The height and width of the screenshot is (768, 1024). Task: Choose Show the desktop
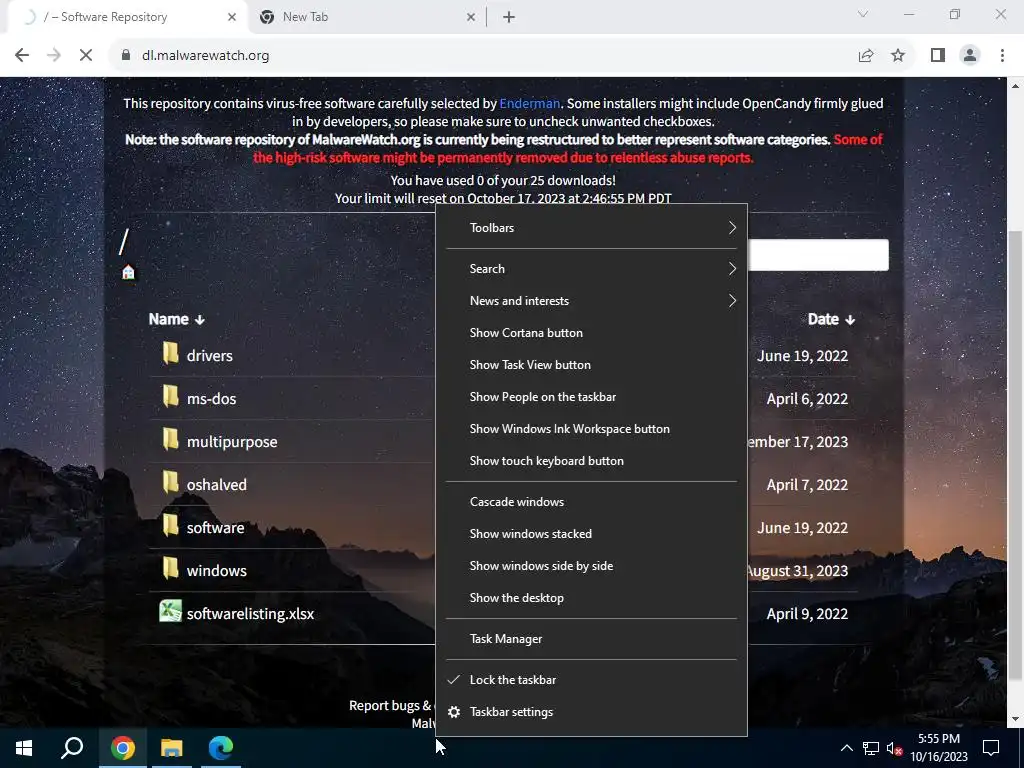pos(591,598)
